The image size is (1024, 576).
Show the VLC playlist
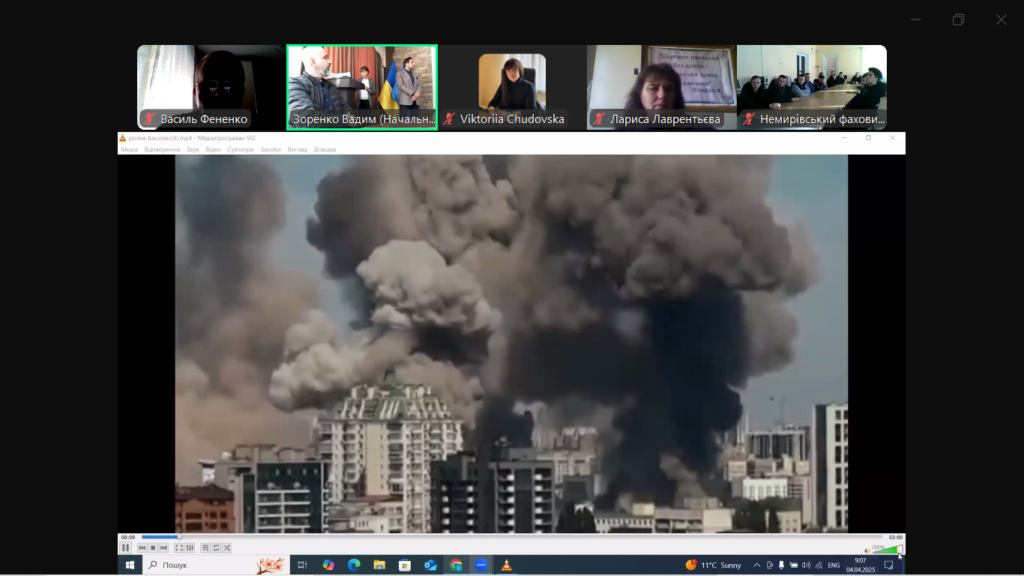click(205, 547)
